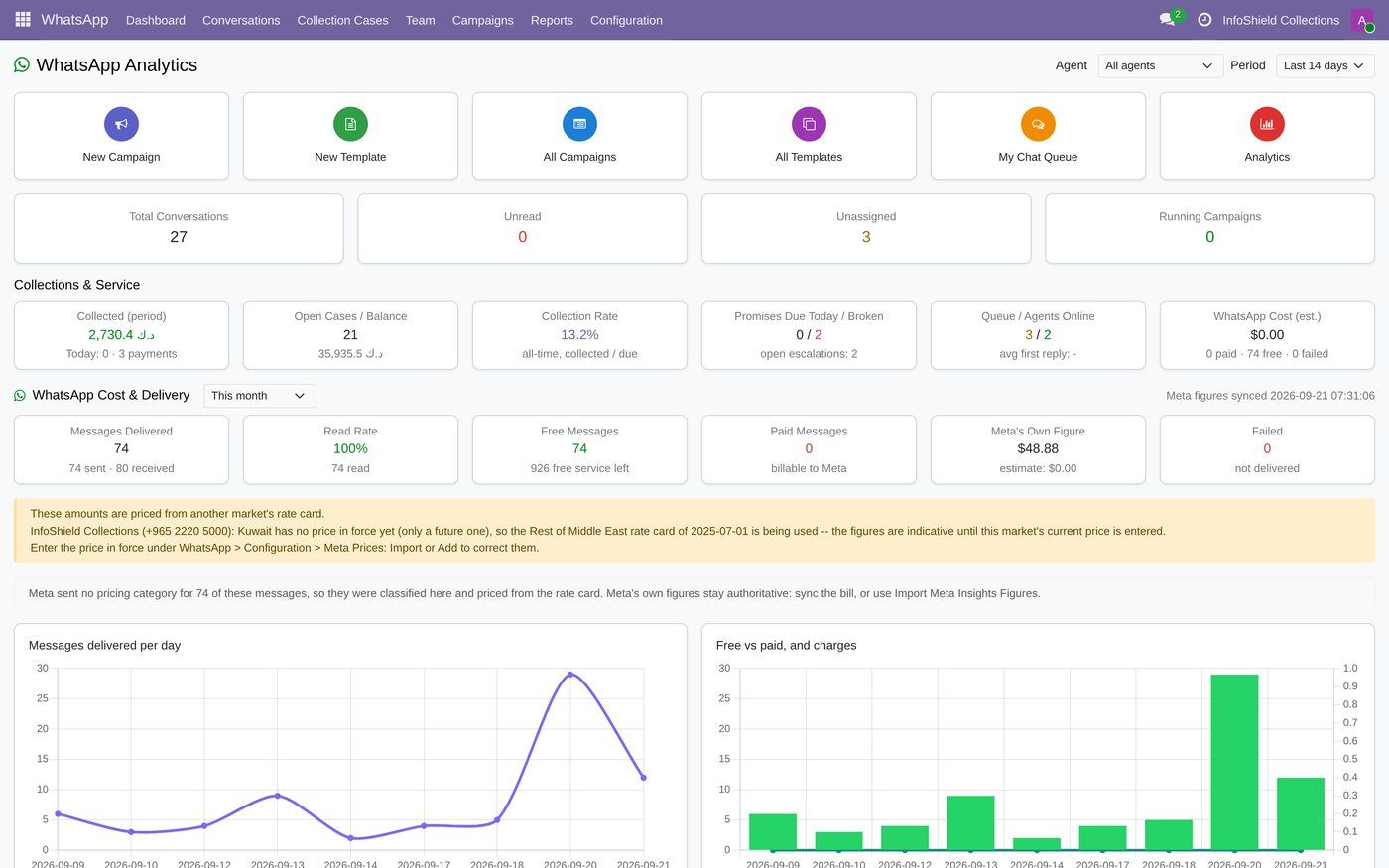Click the Collection Rate 13.2% card

(x=579, y=335)
